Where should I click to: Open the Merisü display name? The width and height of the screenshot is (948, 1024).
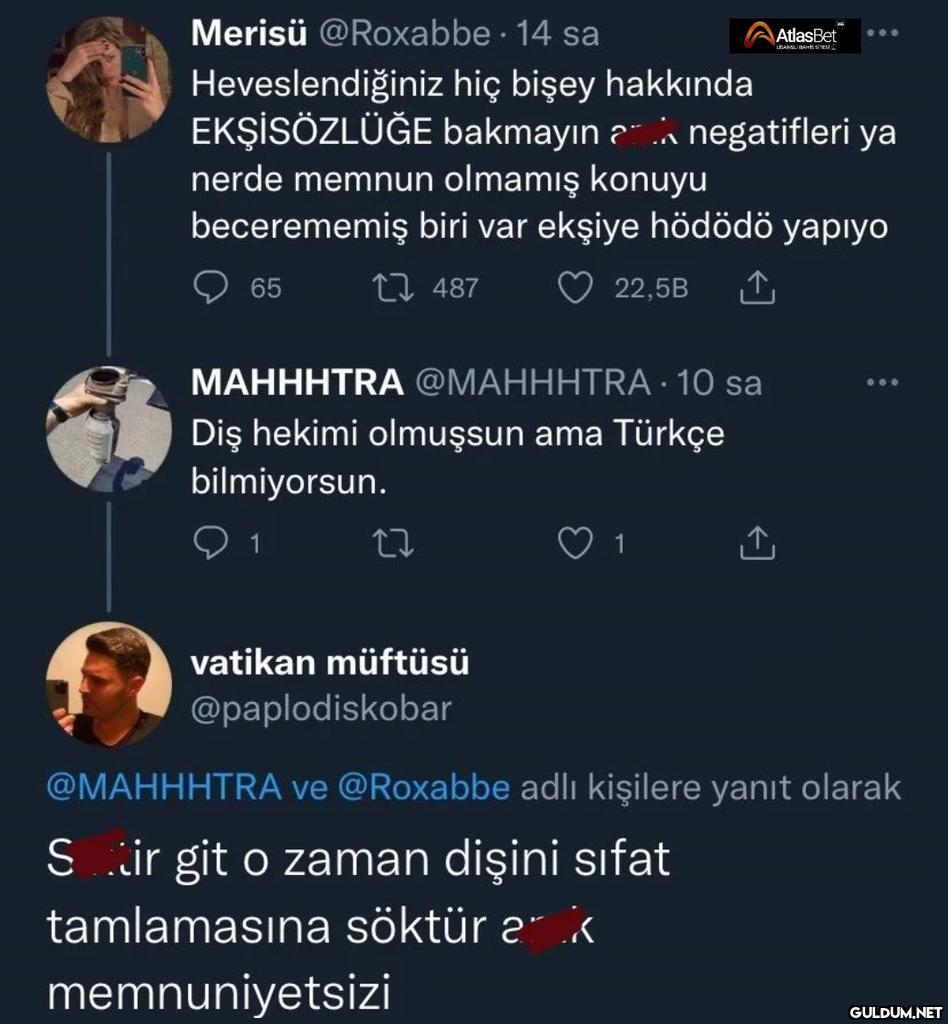coord(250,34)
